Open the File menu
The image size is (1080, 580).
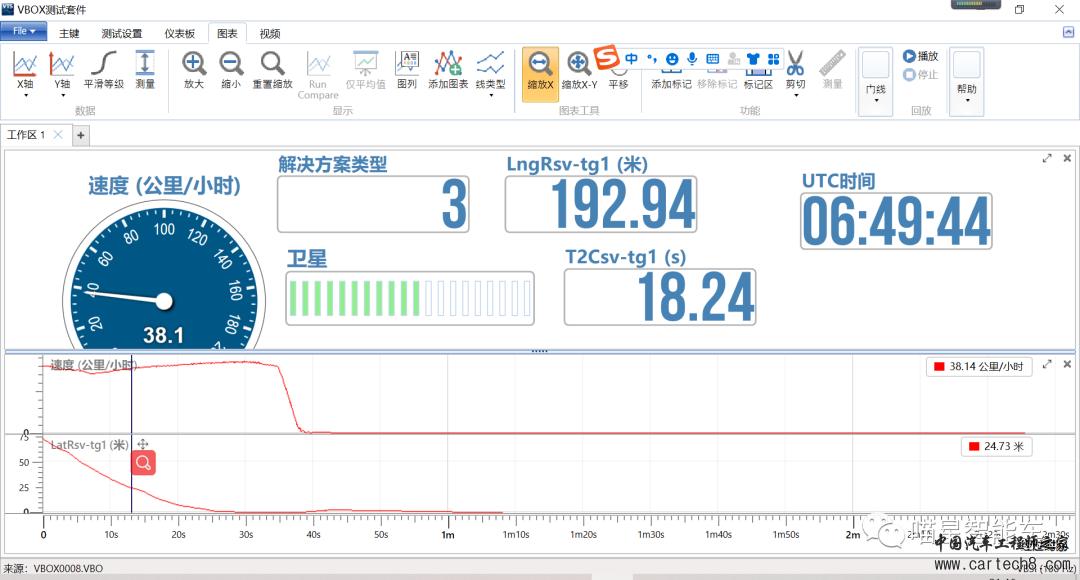[24, 31]
